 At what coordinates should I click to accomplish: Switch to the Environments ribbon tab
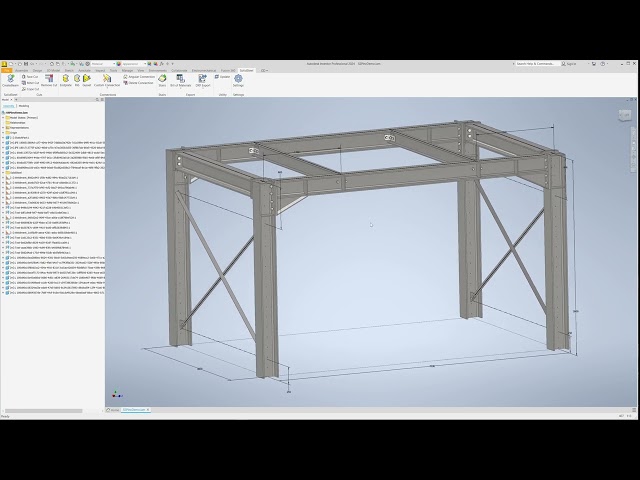pos(158,71)
